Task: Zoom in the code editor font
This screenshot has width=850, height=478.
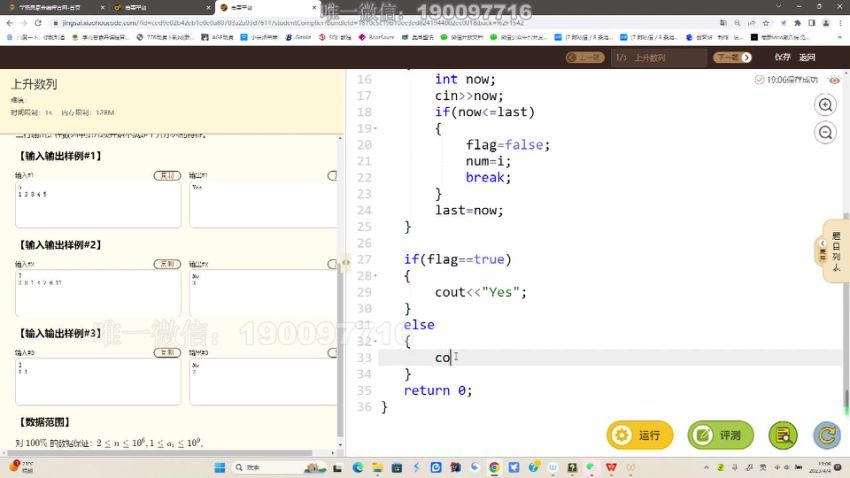Action: [825, 105]
